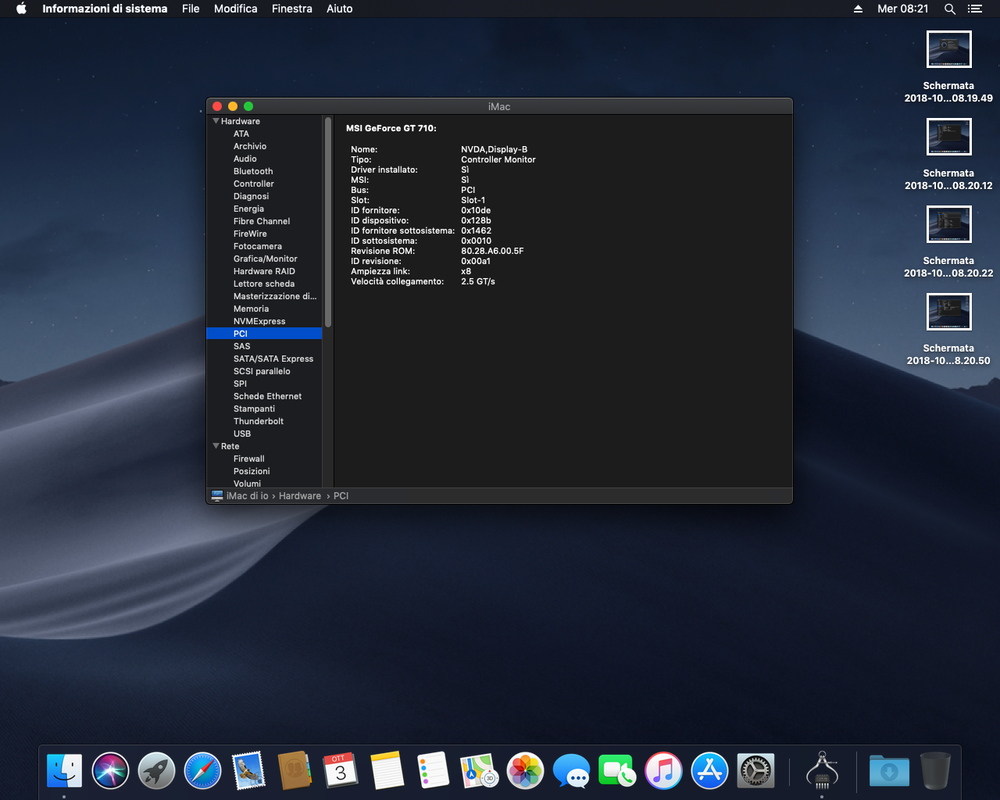
Task: Select Memoria in the sidebar
Action: [264, 309]
